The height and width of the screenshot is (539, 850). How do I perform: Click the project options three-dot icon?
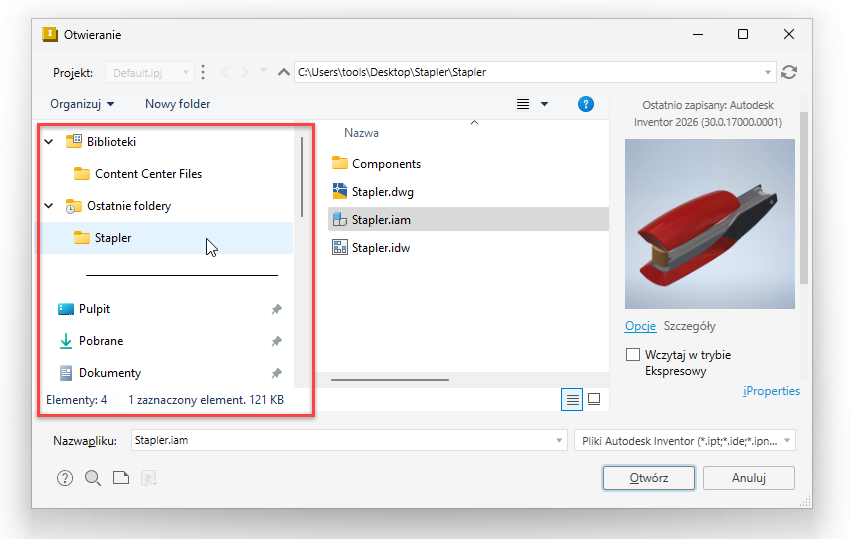(203, 72)
